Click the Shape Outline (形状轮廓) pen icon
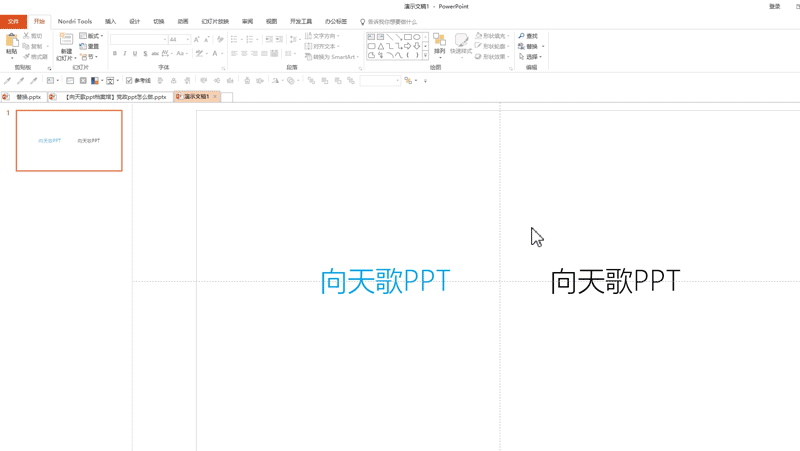 tap(479, 46)
